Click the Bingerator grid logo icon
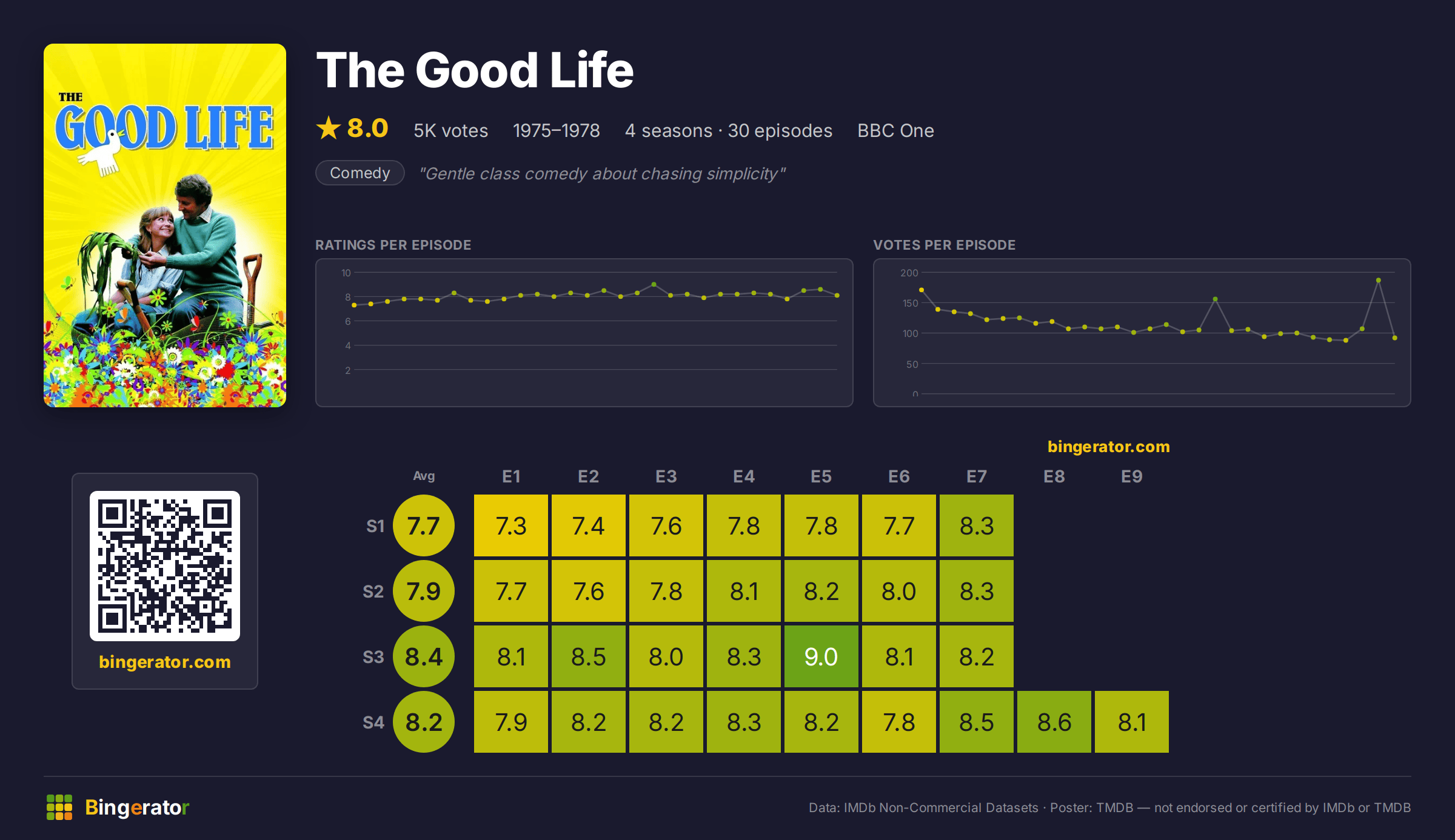1455x840 pixels. [59, 807]
